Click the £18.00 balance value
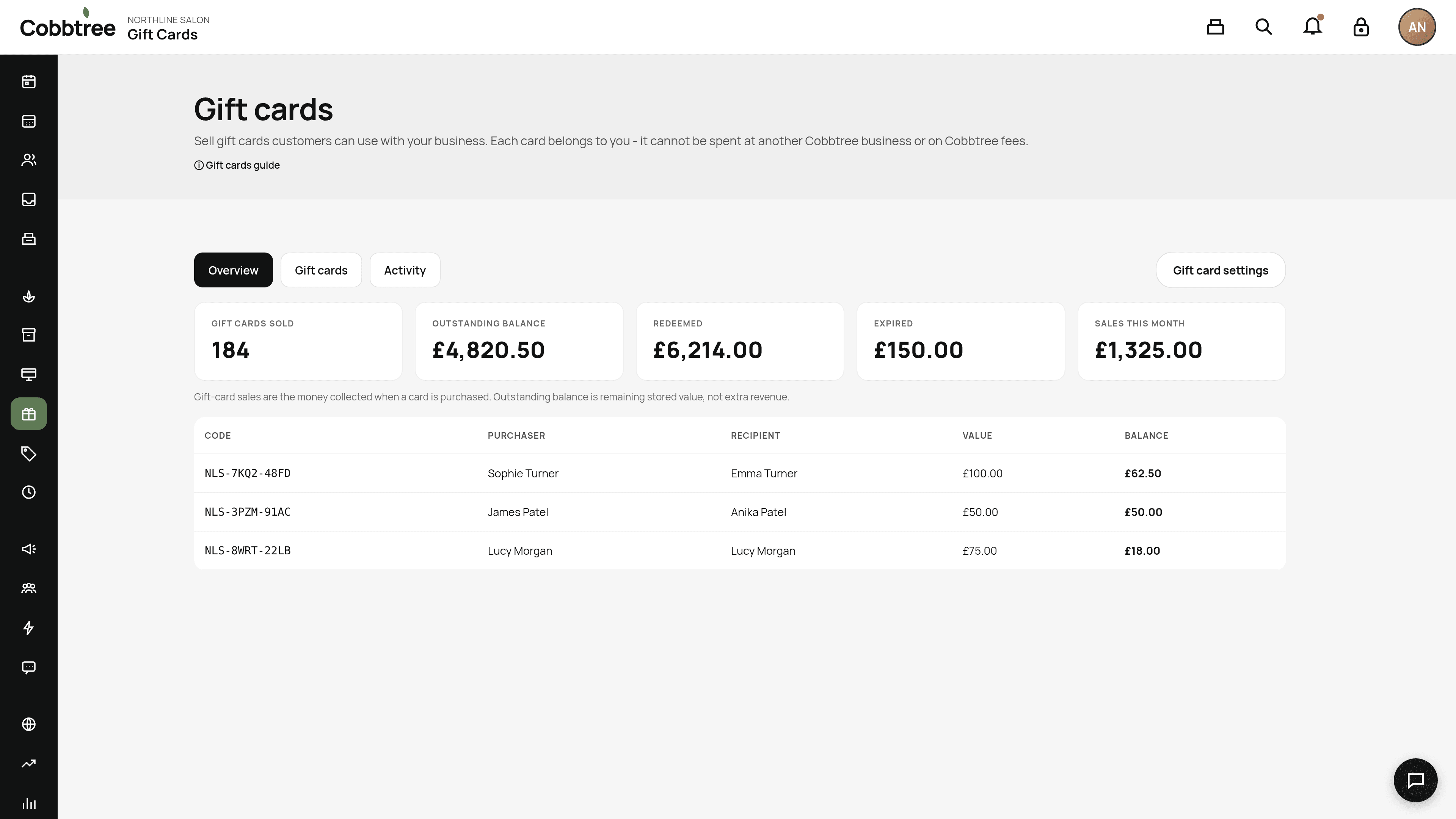 point(1142,551)
